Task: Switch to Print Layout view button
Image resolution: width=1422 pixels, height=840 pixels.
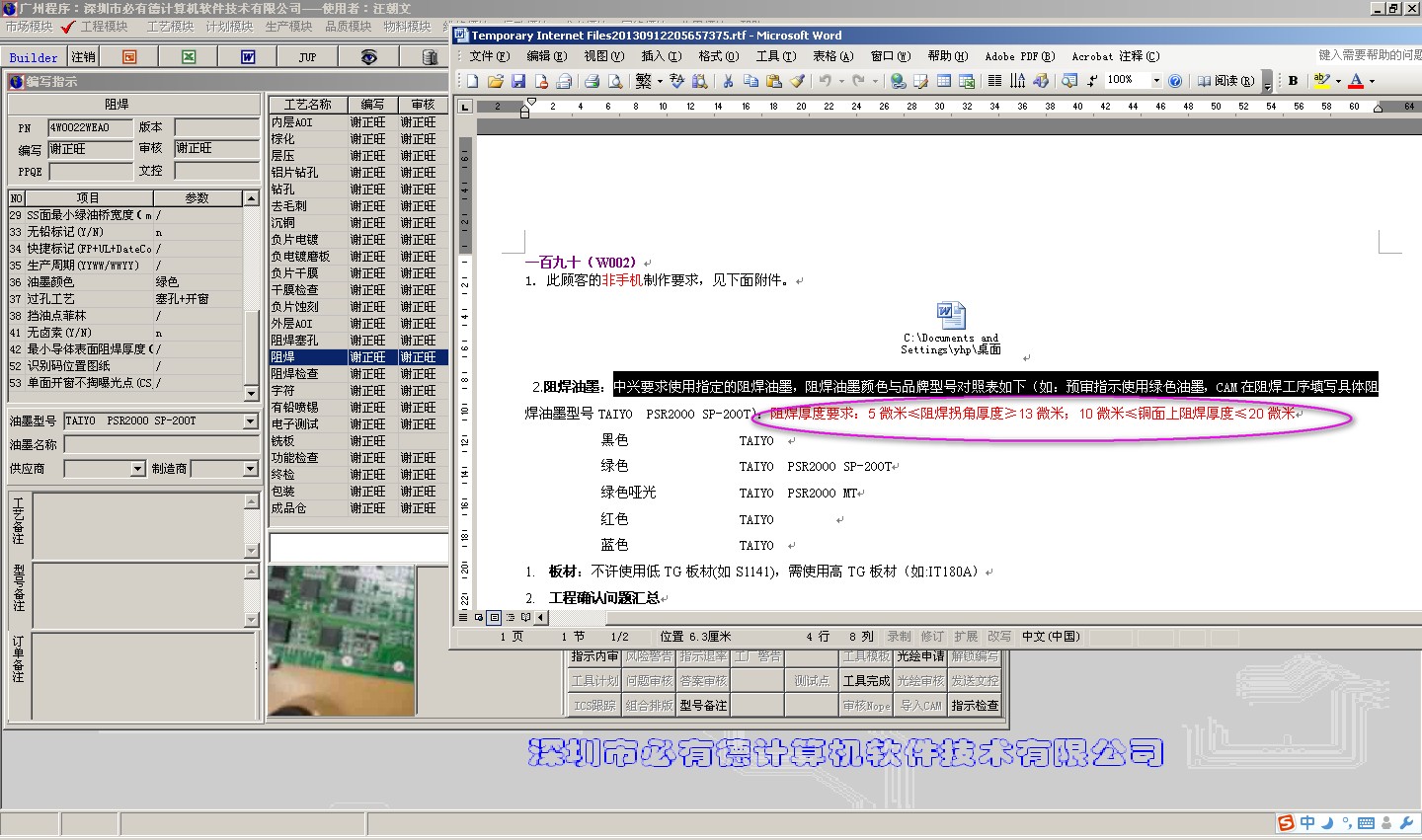Action: coord(494,618)
